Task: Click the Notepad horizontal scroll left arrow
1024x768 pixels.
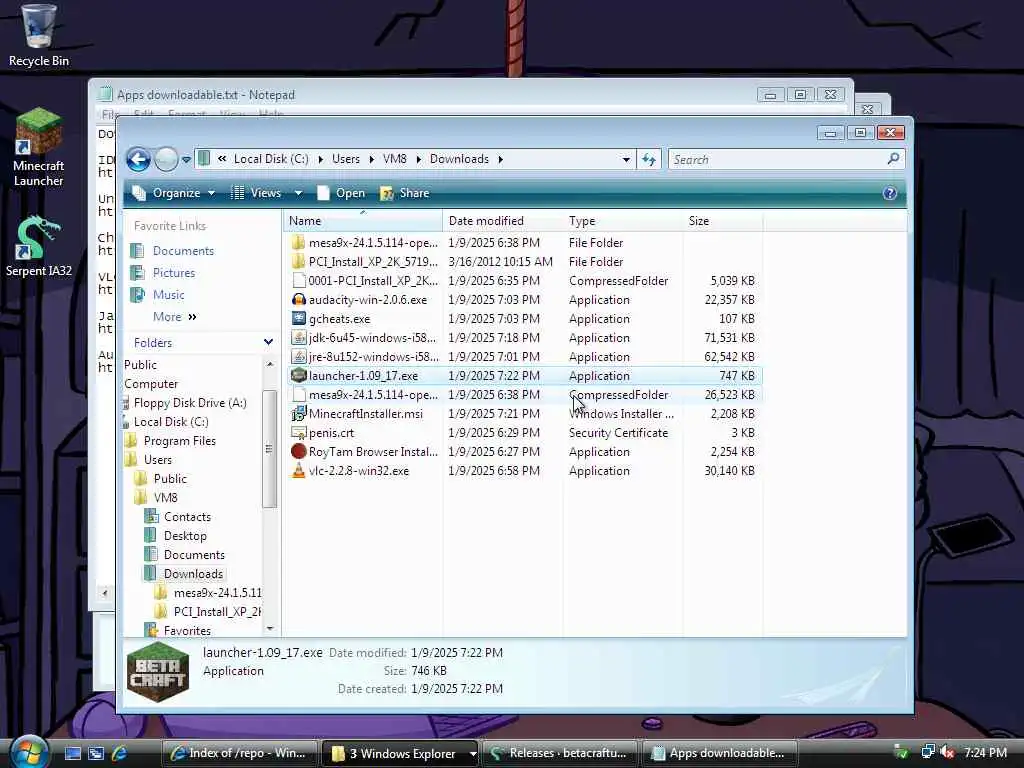Action: pos(105,593)
